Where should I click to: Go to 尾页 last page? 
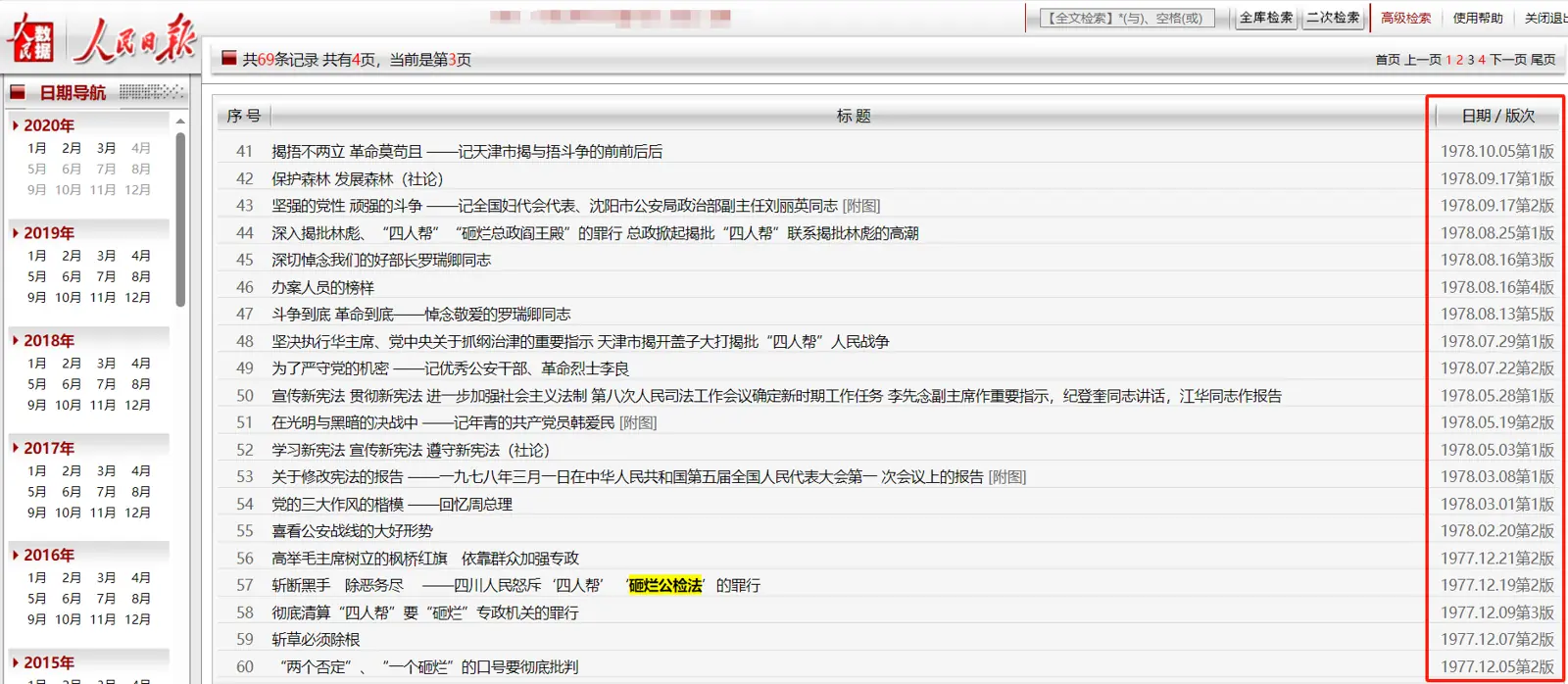(x=1543, y=60)
